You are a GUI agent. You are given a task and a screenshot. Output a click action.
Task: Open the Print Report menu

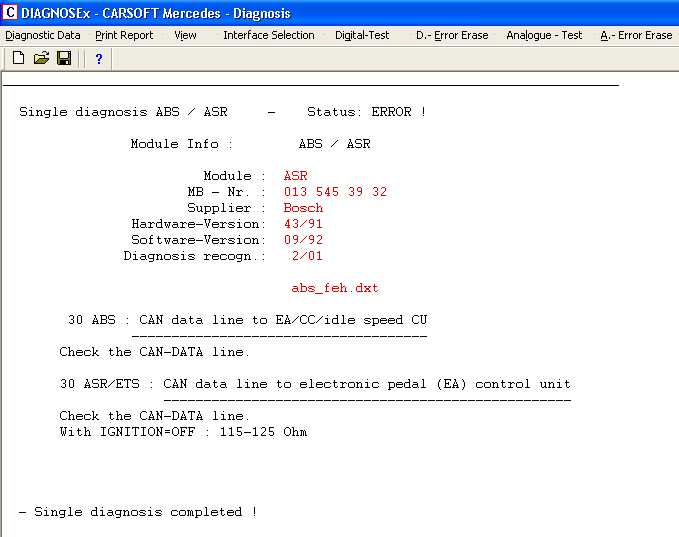124,35
